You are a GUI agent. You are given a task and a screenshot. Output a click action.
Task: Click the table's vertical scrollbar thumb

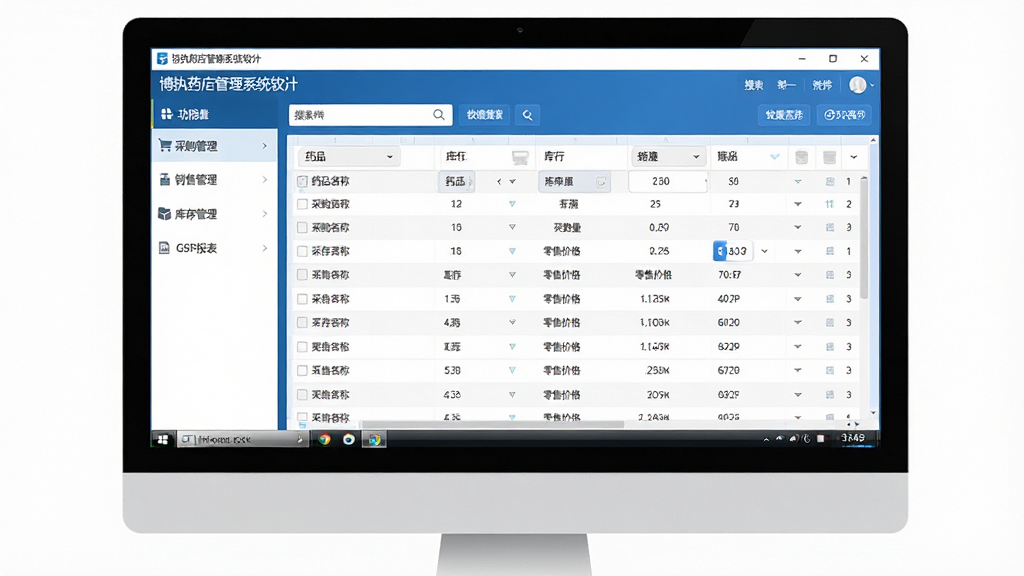[864, 238]
